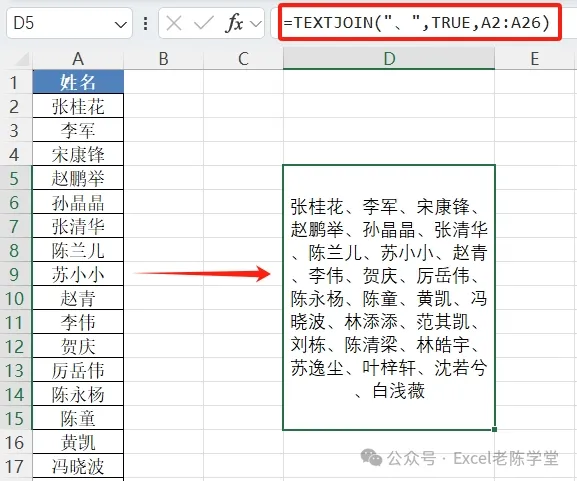Click the 姓名 header cell
Image resolution: width=577 pixels, height=481 pixels.
click(x=78, y=82)
